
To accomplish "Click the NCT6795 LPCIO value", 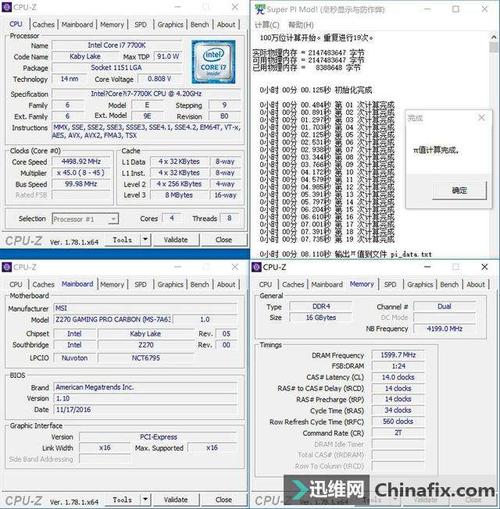I will coord(146,358).
